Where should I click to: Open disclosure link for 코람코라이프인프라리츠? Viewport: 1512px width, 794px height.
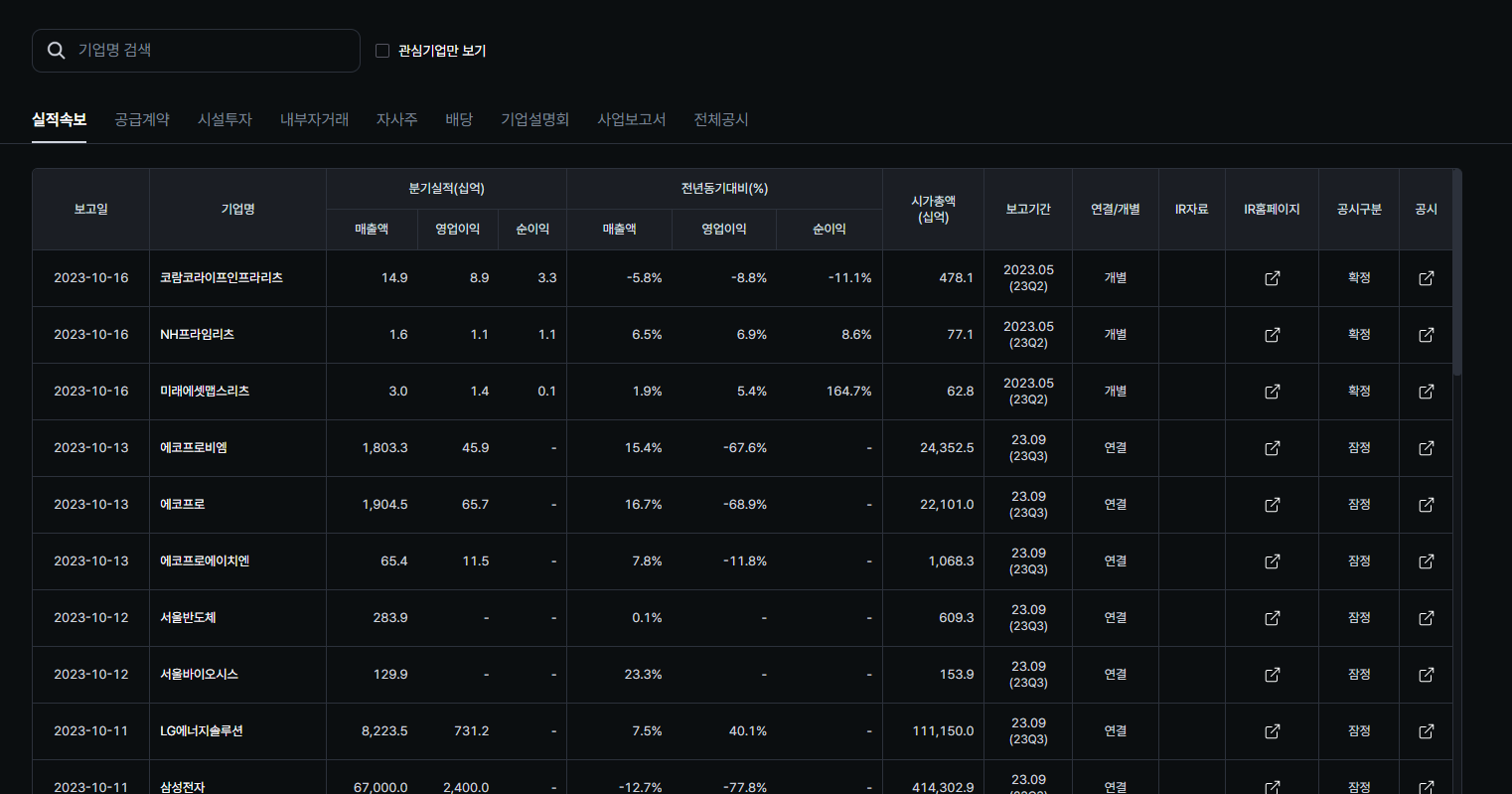click(x=1427, y=278)
